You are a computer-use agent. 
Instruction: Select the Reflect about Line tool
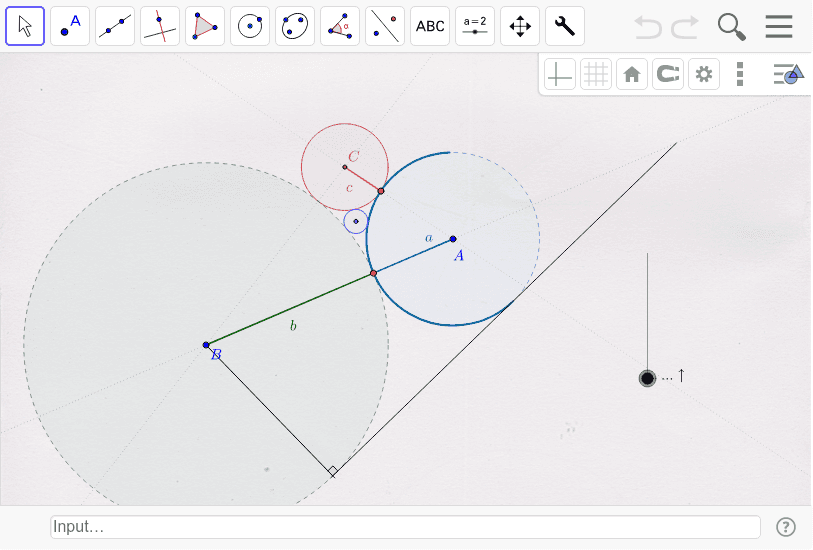(x=385, y=26)
